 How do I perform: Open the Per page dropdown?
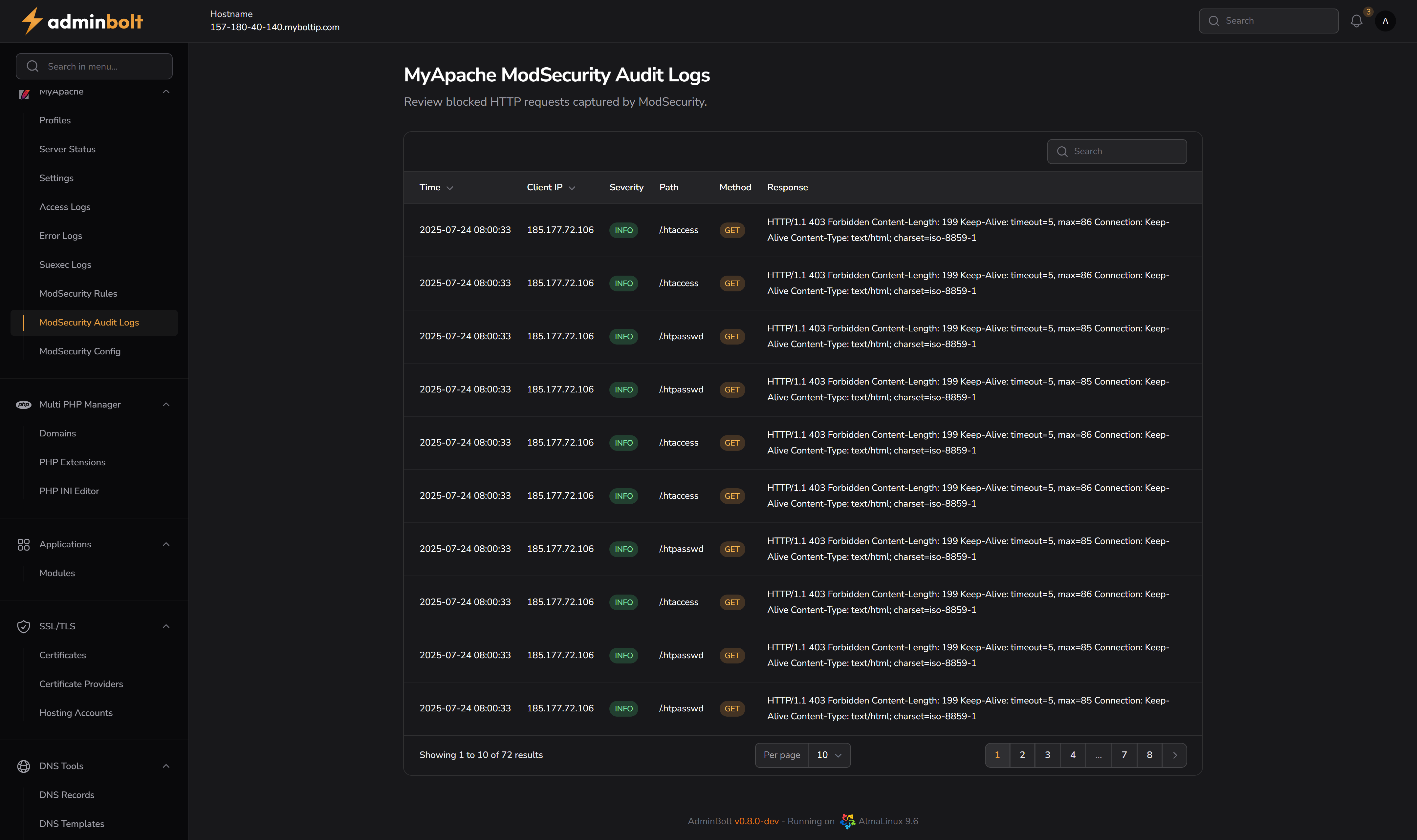click(829, 755)
